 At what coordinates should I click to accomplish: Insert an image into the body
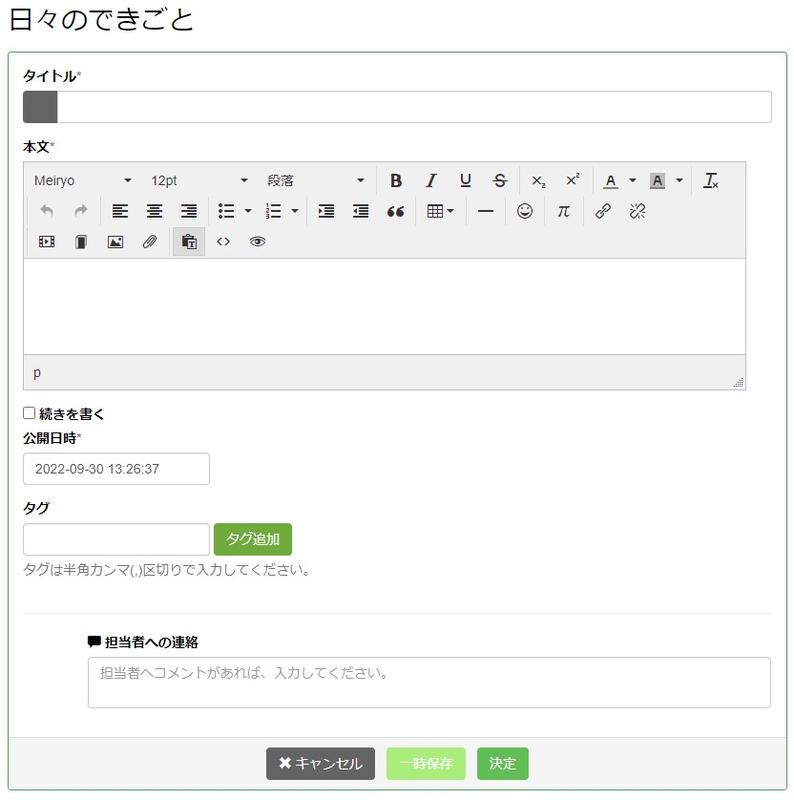[x=115, y=242]
